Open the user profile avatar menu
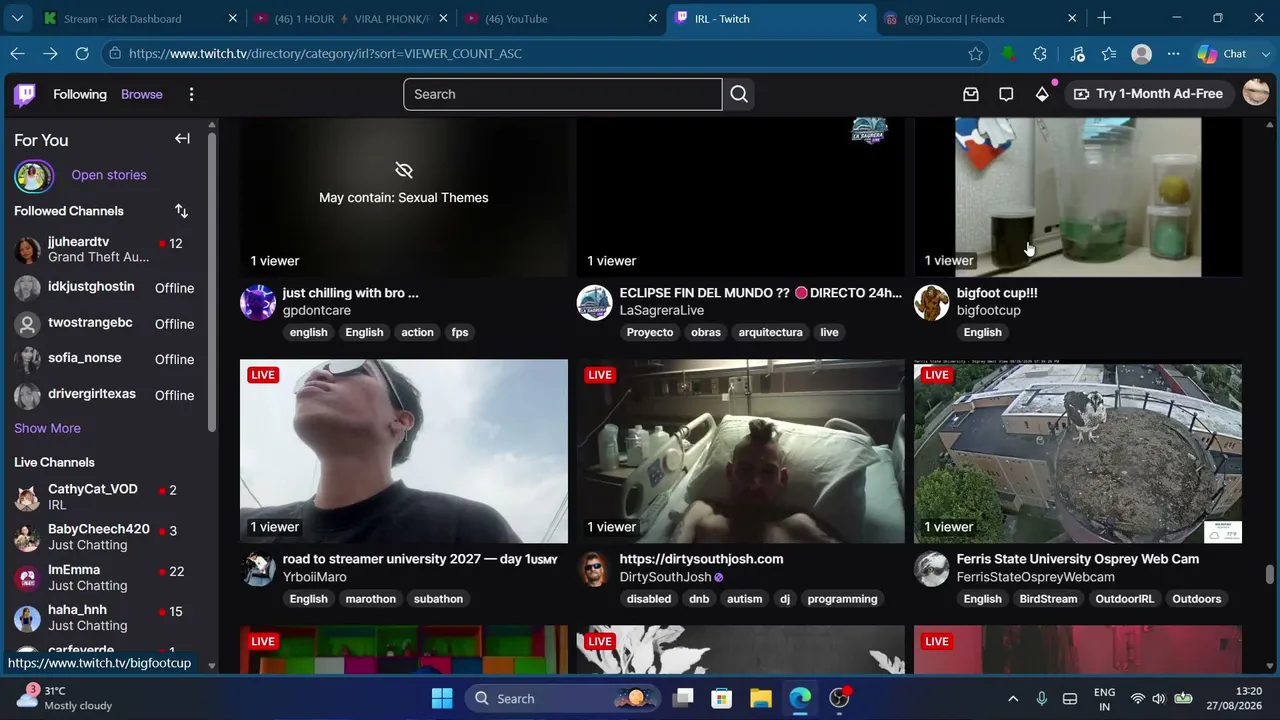Screen dimensions: 1280x720 pos(1256,93)
